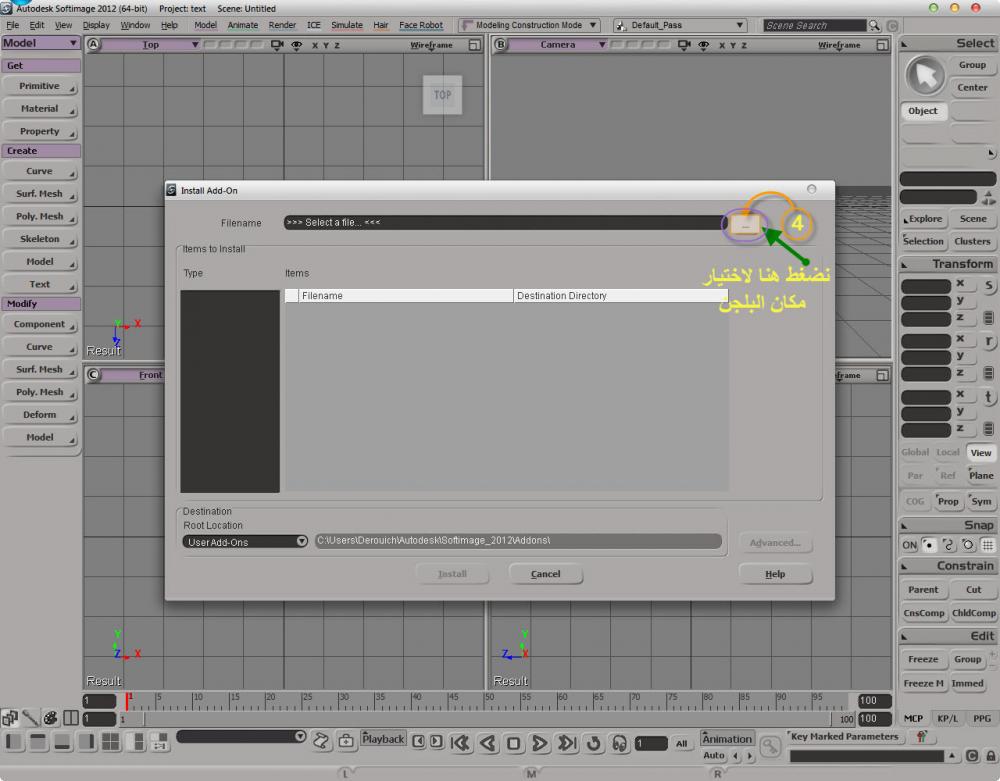Toggle the eye icon in Camera viewport header
This screenshot has width=1000, height=781.
[703, 45]
